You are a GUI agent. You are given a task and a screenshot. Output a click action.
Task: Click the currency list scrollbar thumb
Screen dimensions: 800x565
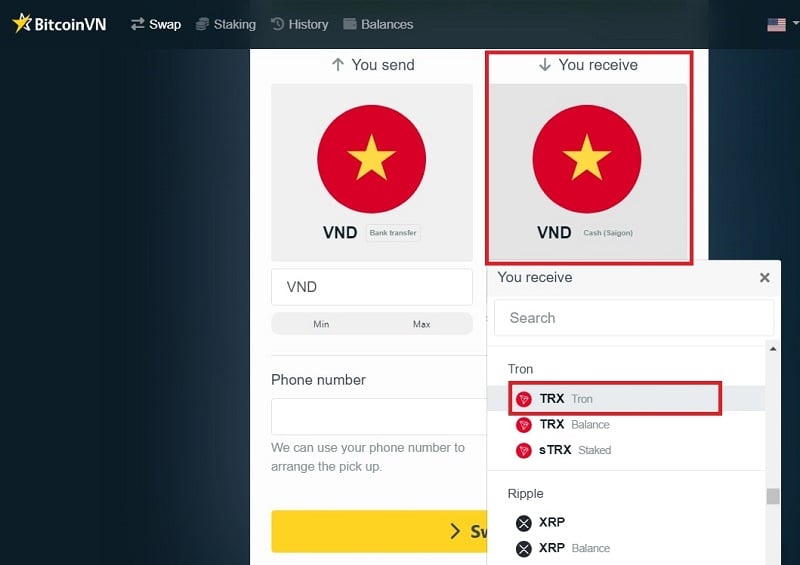[x=773, y=496]
